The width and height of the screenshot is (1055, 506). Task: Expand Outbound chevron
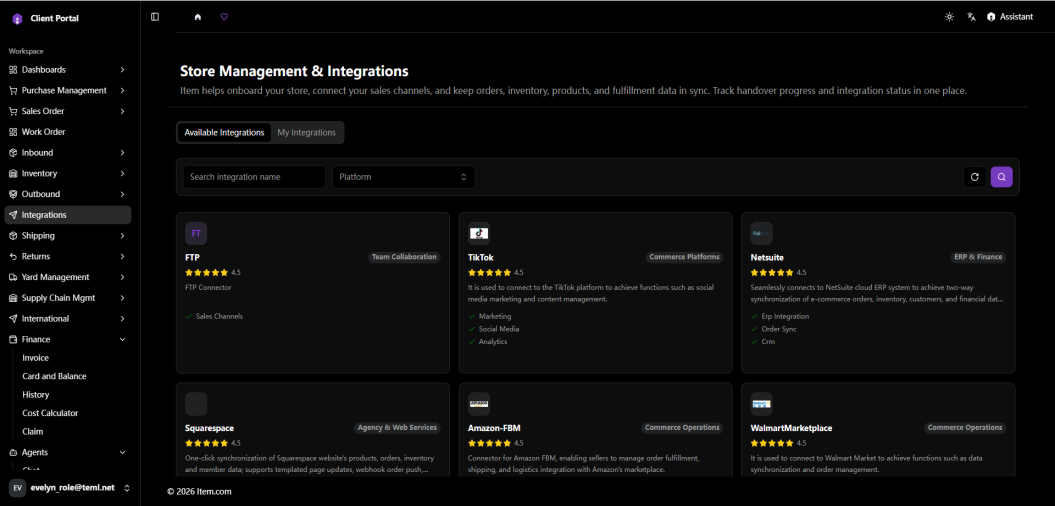coord(122,194)
